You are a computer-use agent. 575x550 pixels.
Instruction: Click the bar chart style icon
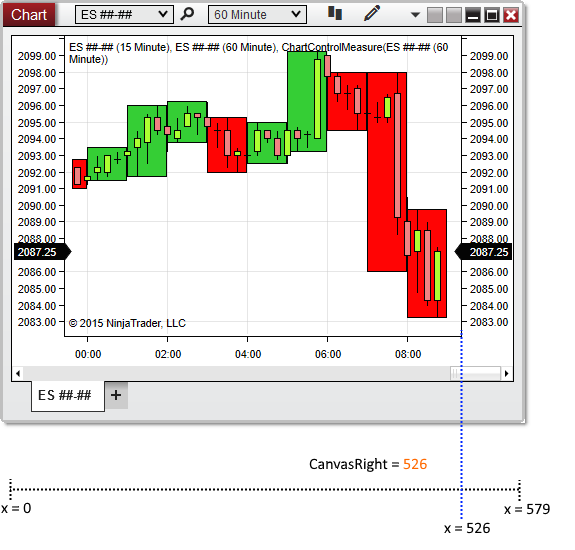tap(335, 13)
